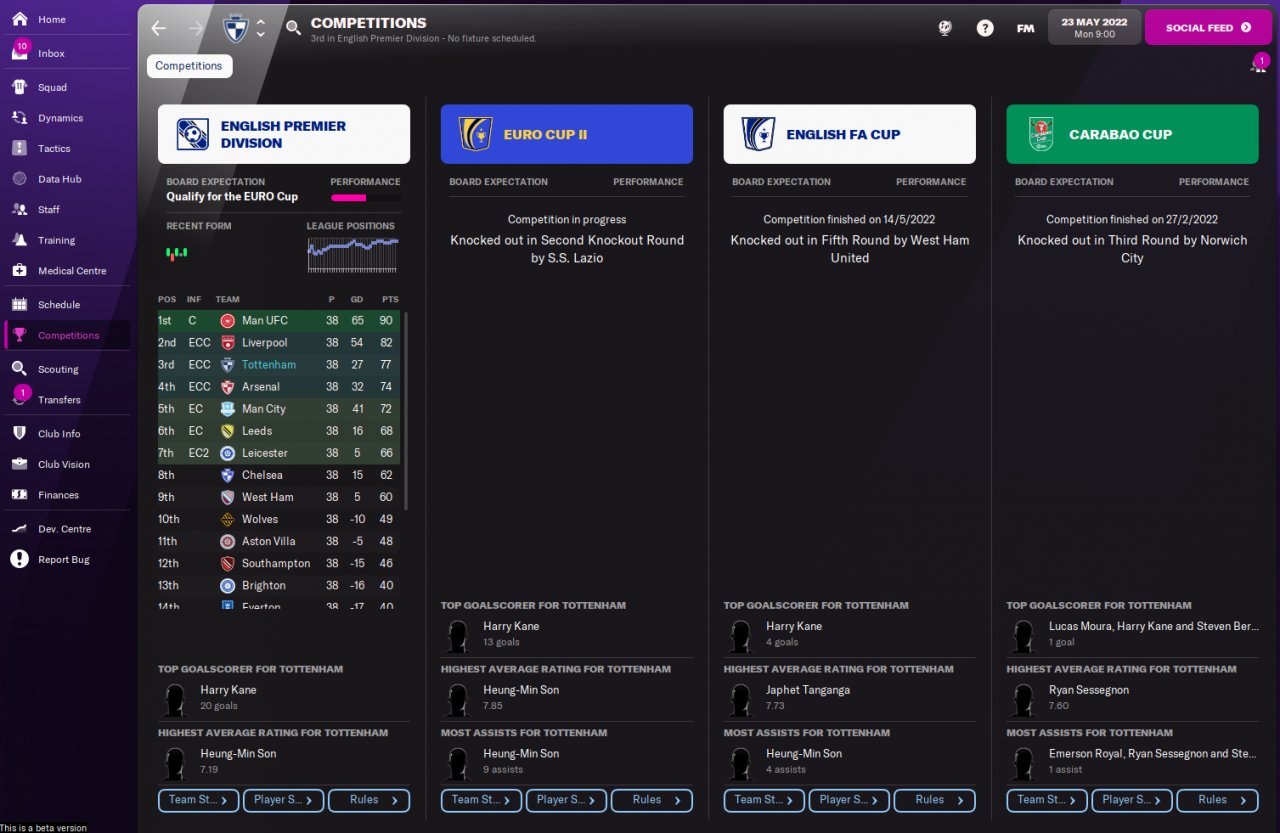
Task: Click the league table scrollbar
Action: tap(406, 410)
